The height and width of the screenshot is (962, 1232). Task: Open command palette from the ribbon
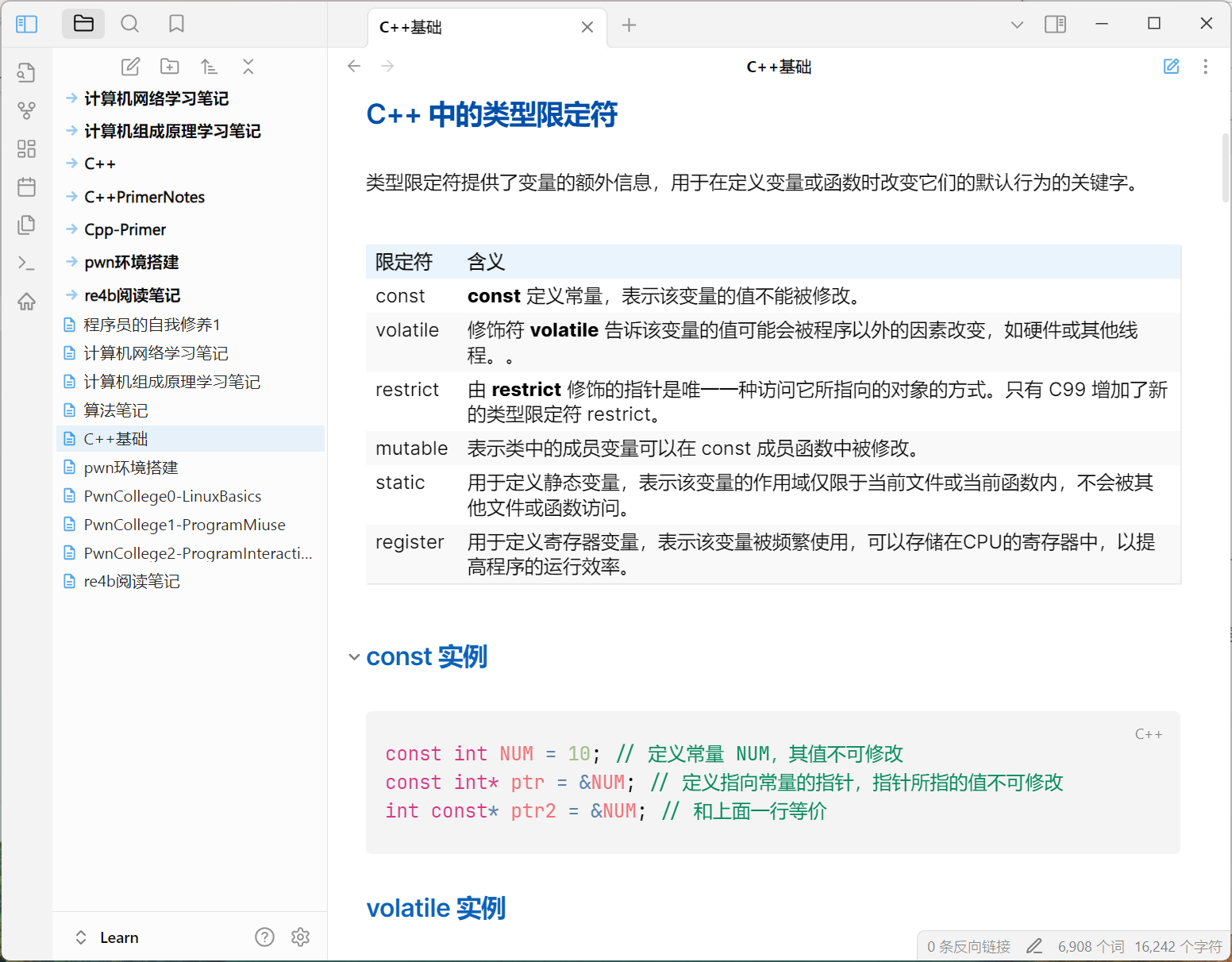tap(26, 263)
